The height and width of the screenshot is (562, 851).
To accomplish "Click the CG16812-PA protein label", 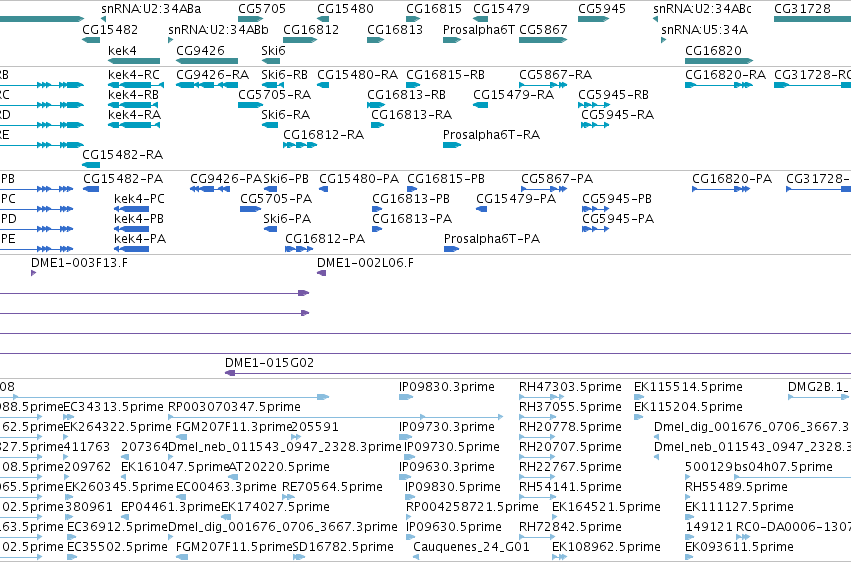I will point(325,239).
